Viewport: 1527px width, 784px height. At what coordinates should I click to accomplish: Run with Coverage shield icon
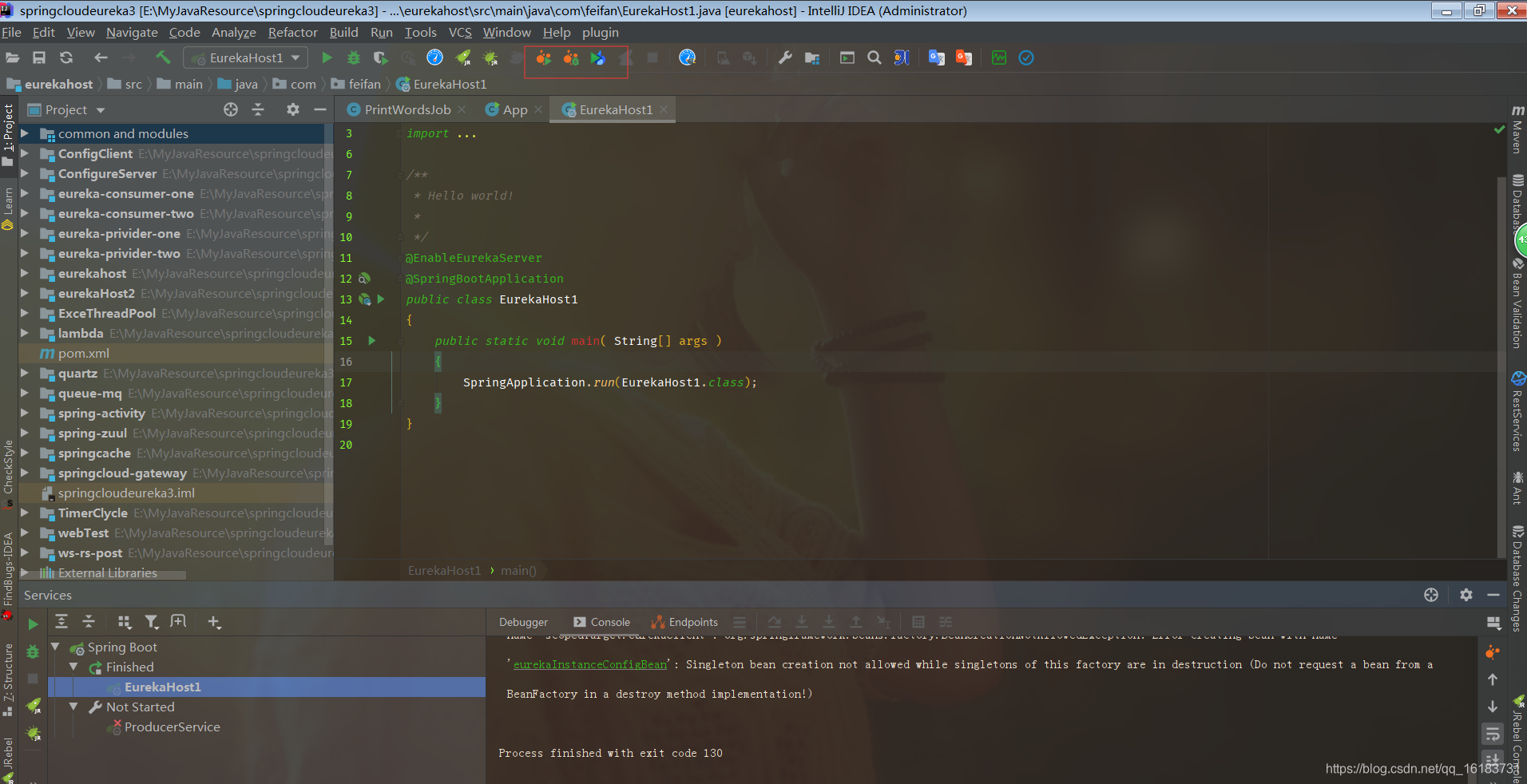381,57
